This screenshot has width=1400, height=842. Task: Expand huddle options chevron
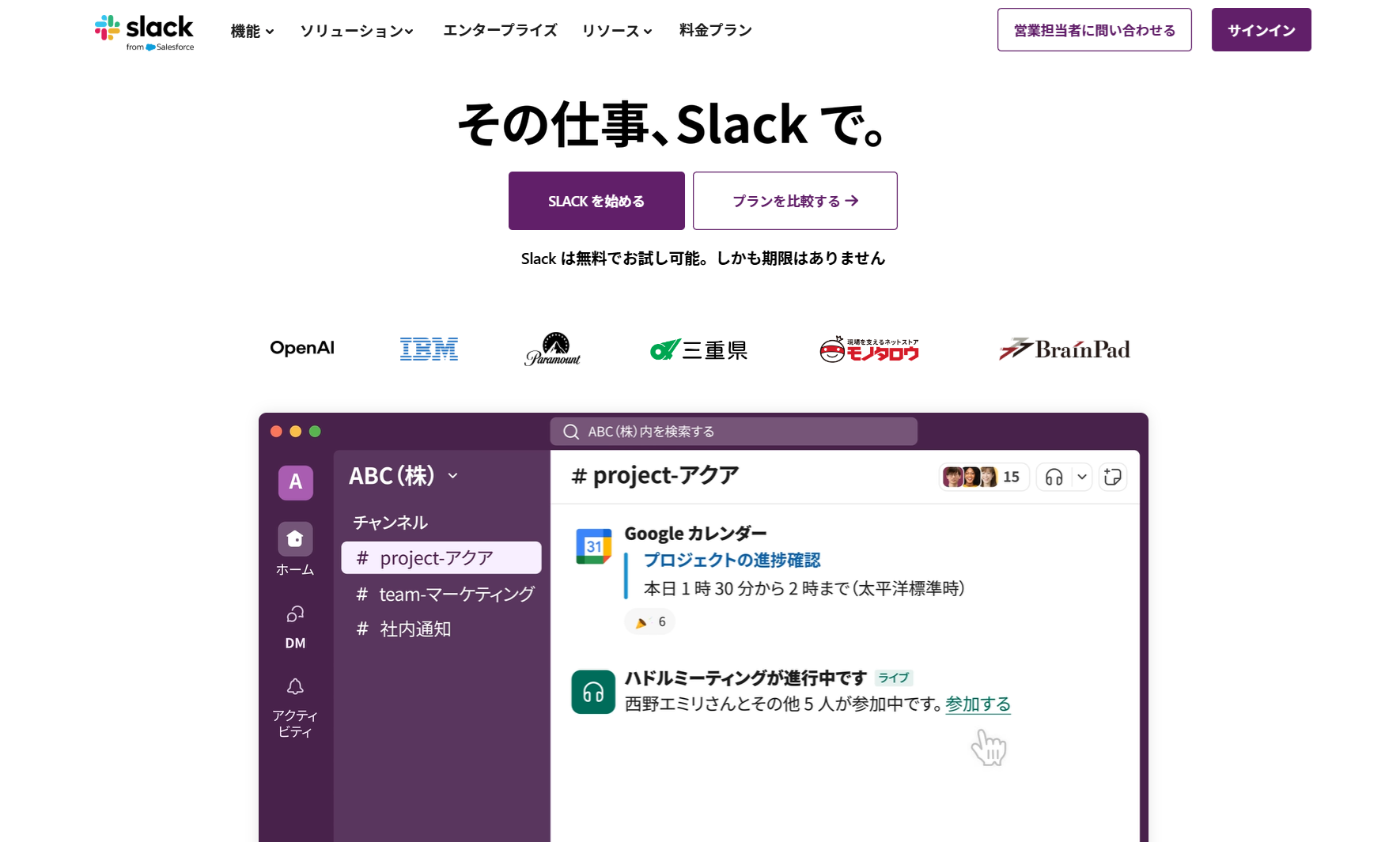pos(1082,477)
